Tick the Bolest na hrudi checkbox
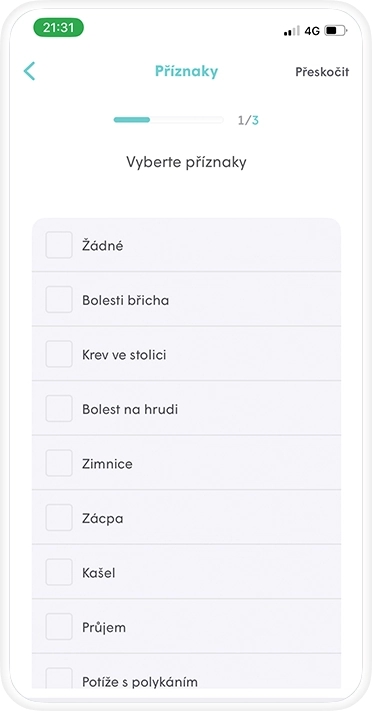This screenshot has height=711, width=372. point(59,409)
